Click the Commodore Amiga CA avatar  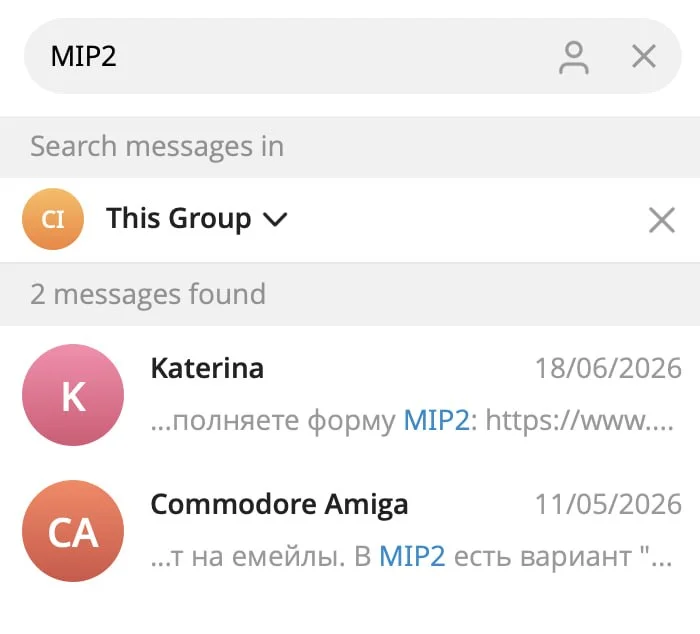click(x=73, y=531)
